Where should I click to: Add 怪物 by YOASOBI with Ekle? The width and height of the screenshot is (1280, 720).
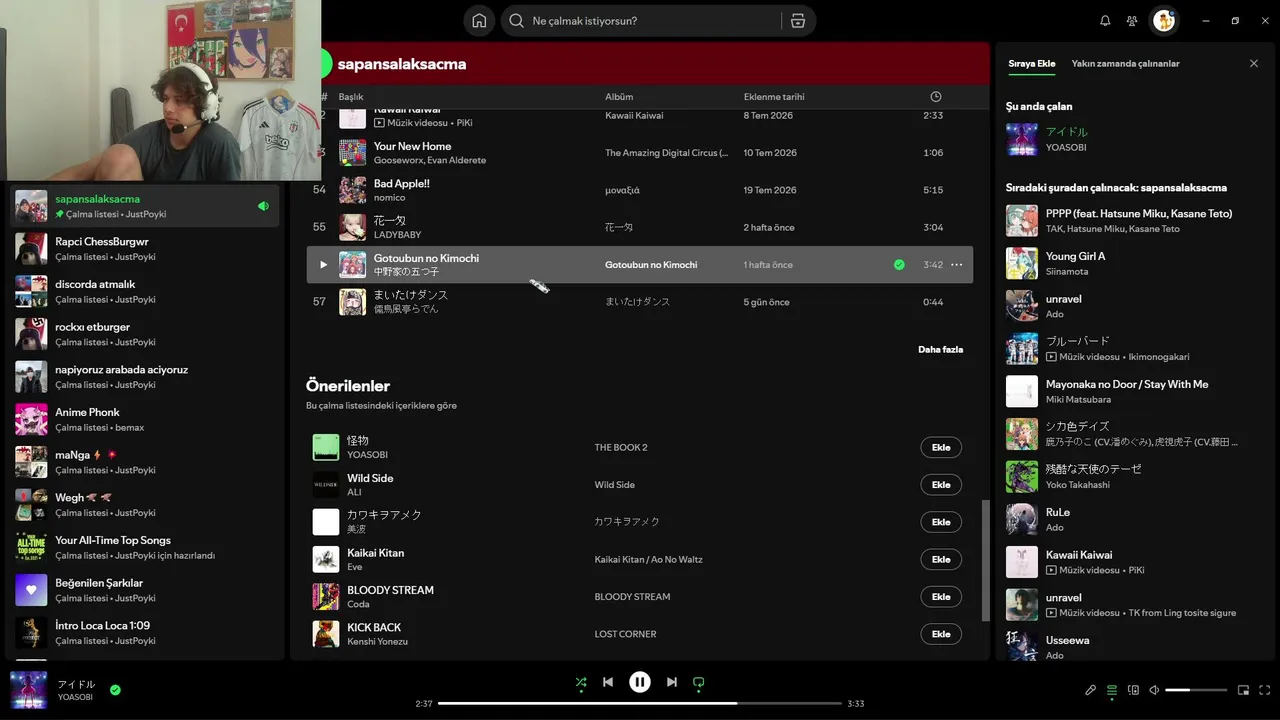point(941,447)
